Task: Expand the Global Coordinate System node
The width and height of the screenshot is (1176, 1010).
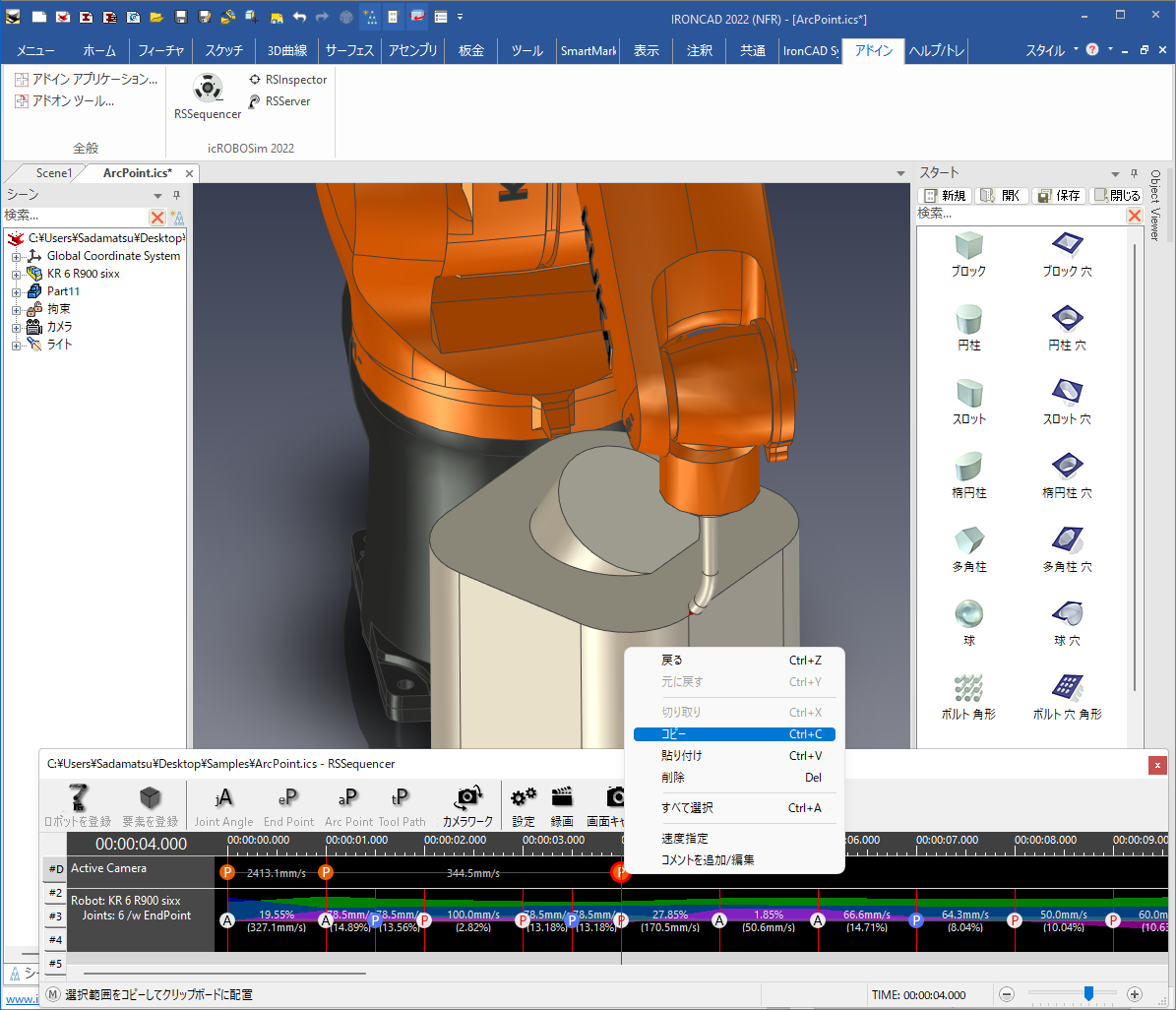Action: [x=17, y=256]
